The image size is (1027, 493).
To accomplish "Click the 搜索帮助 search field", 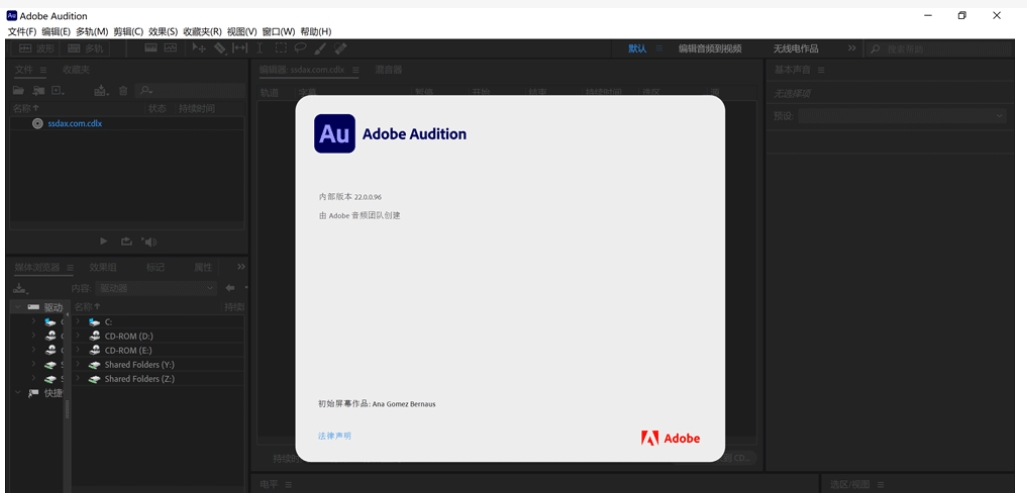I will click(941, 49).
